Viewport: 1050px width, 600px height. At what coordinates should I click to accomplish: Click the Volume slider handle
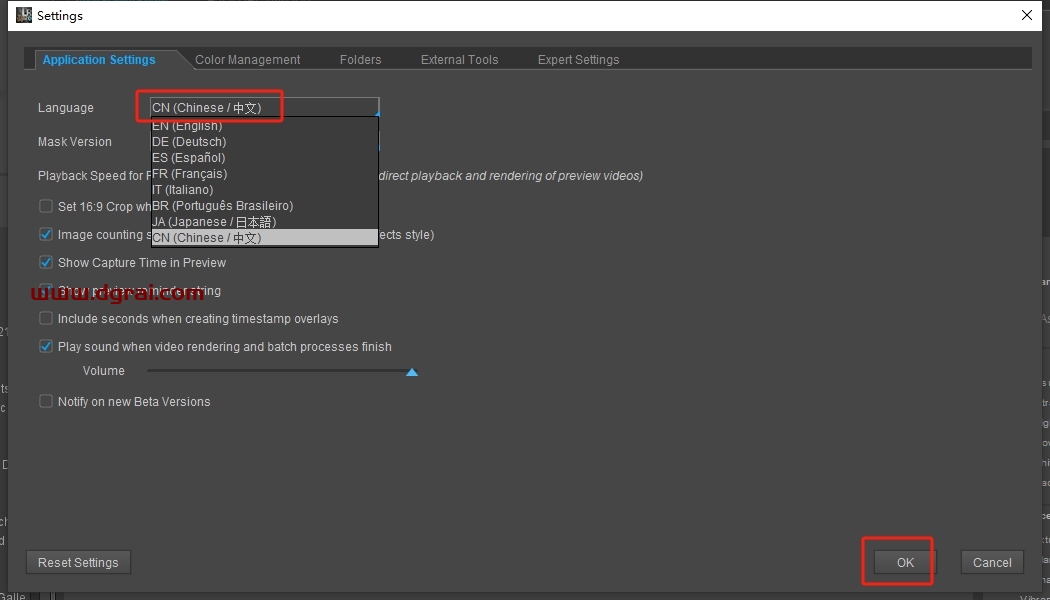tap(411, 372)
